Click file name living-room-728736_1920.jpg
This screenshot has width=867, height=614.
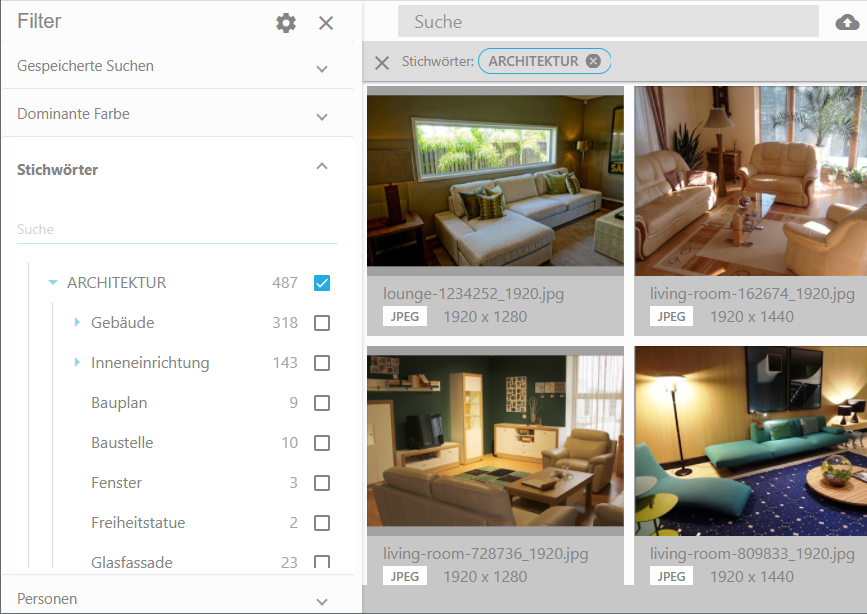[485, 554]
